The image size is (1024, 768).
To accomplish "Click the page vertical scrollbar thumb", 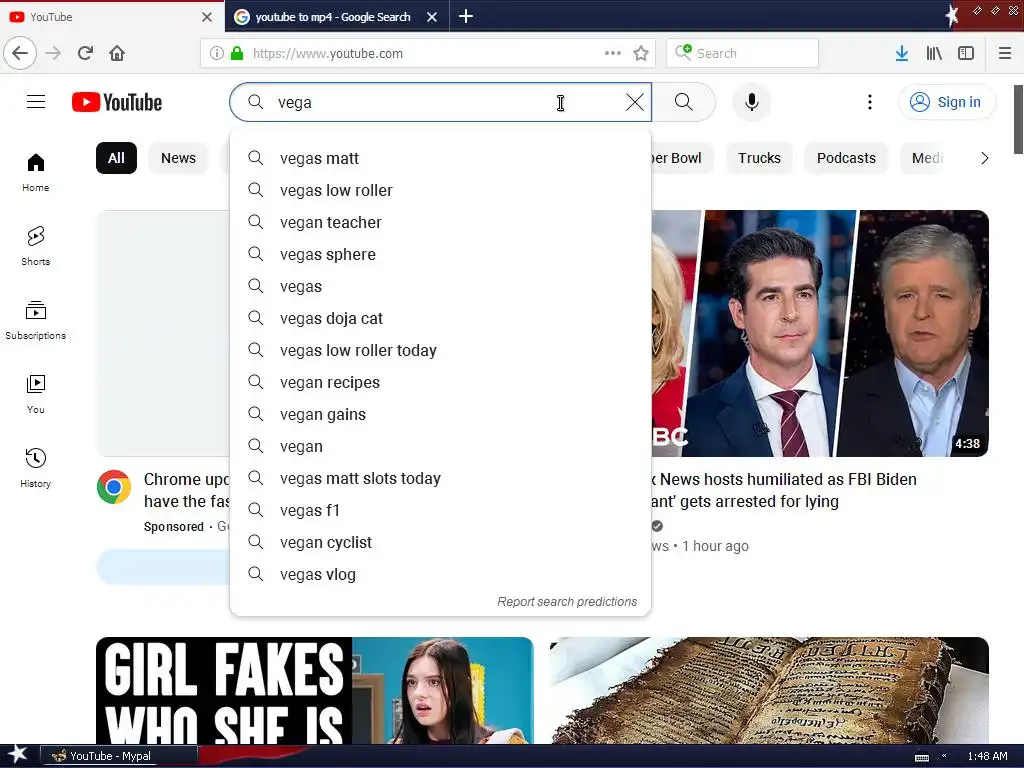I will [x=1018, y=120].
